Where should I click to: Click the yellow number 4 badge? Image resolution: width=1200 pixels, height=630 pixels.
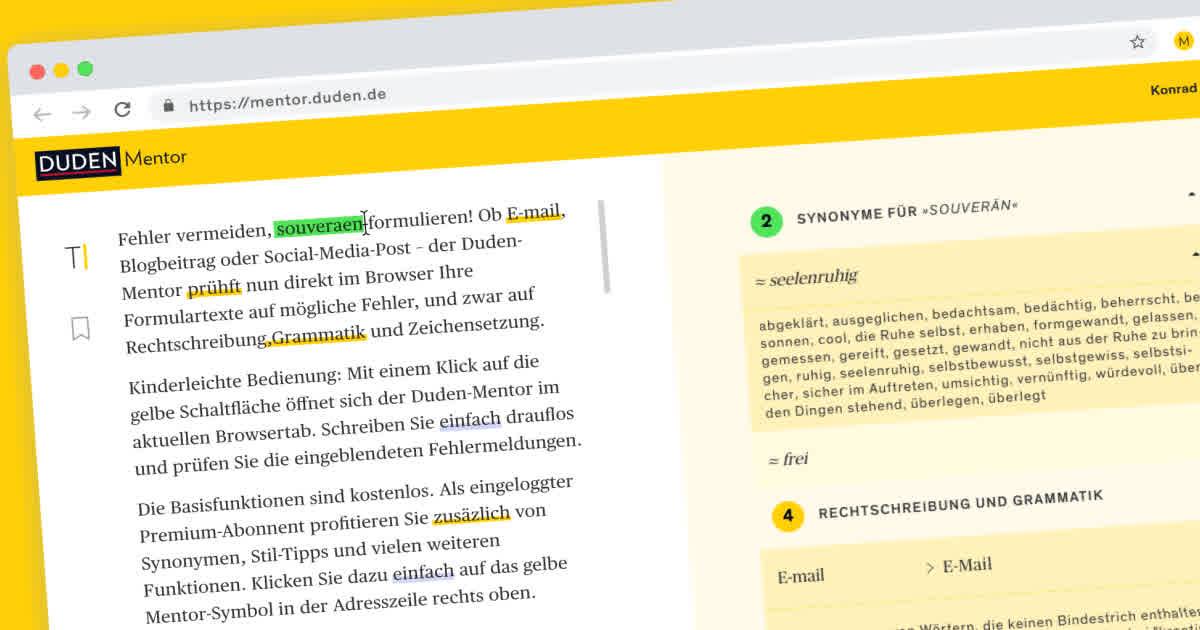[x=788, y=516]
